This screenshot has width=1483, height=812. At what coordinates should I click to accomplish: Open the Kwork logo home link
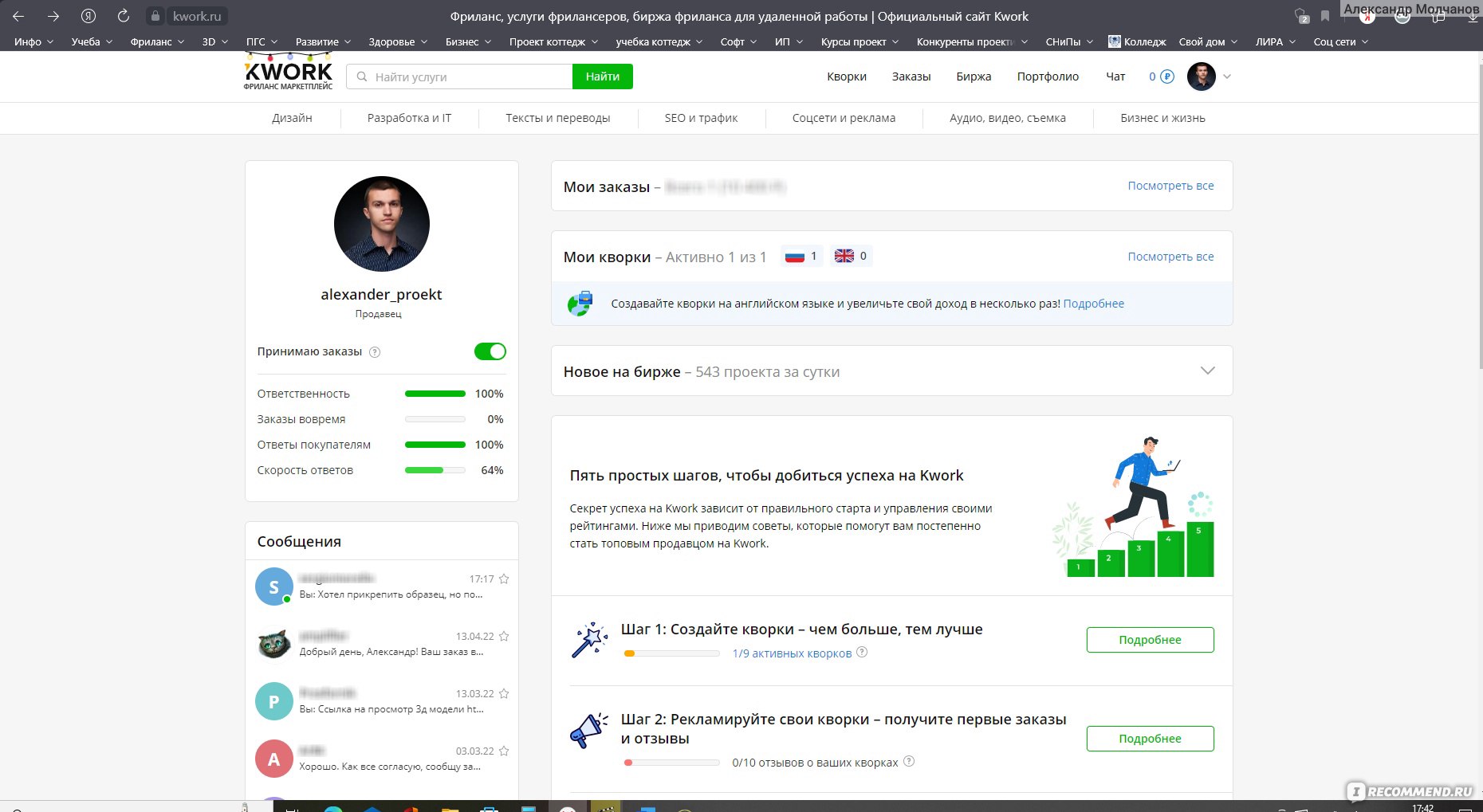[288, 73]
